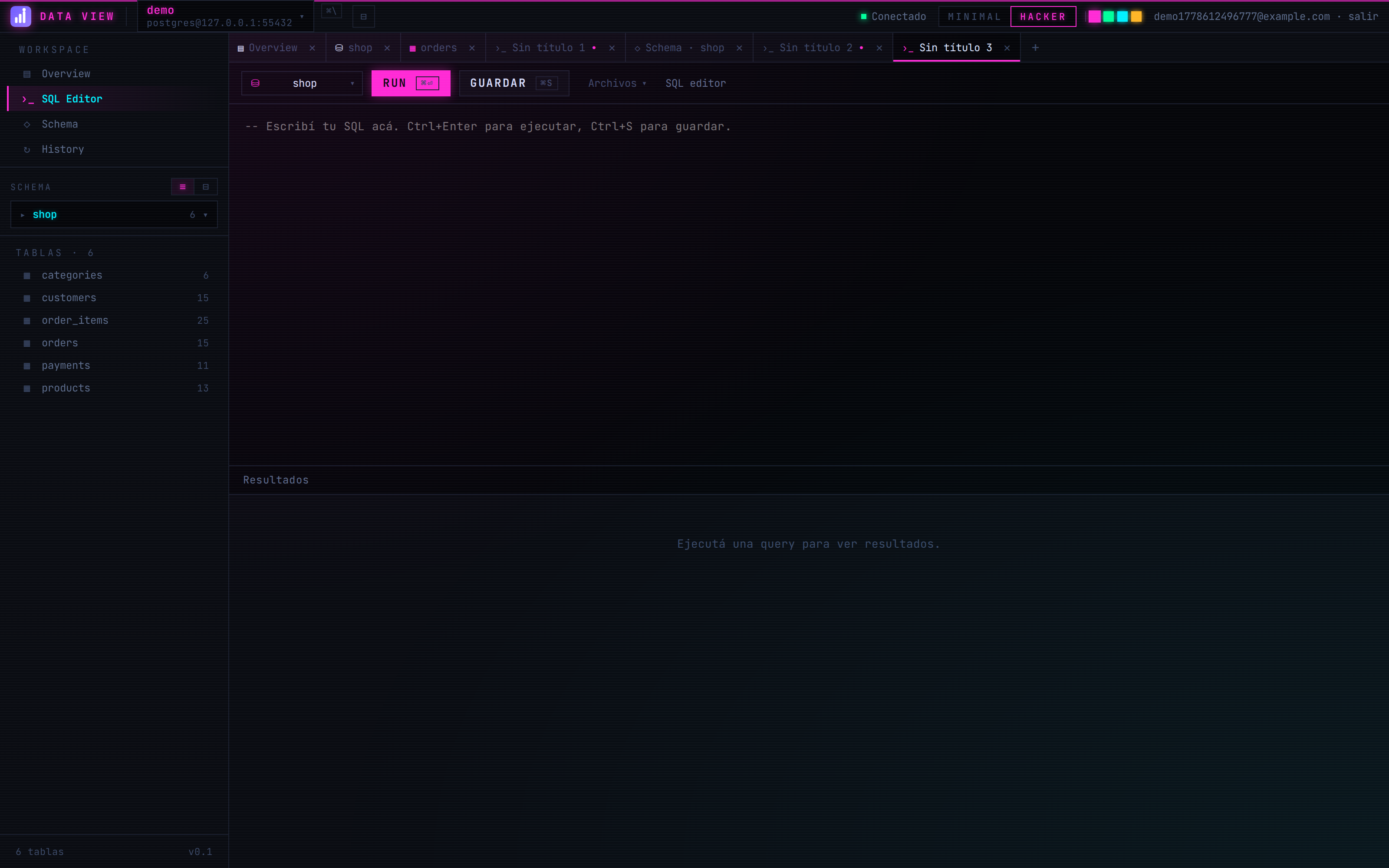Click the v0.1 version label
Screen dimensions: 1389x868
pyautogui.click(x=200, y=852)
